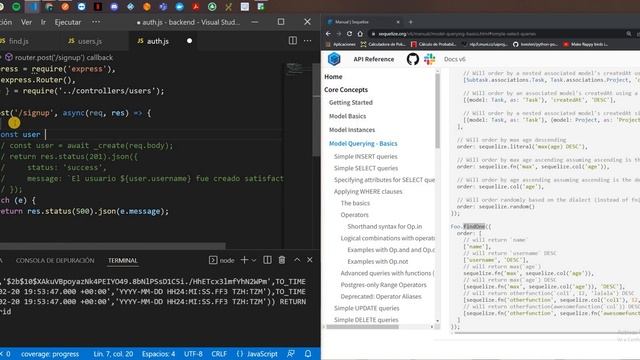Image resolution: width=640 pixels, height=360 pixels.
Task: Open the Ver menu
Action: (26, 22)
